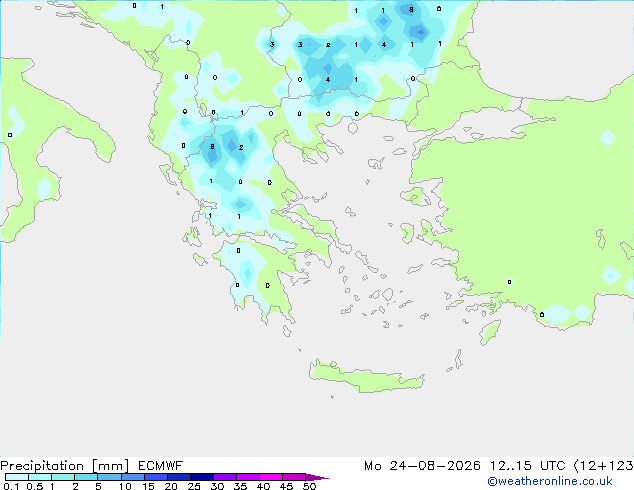Viewport: 634px width, 490px height.
Task: Select the 25–30 mm navy legend swatch
Action: [x=202, y=477]
